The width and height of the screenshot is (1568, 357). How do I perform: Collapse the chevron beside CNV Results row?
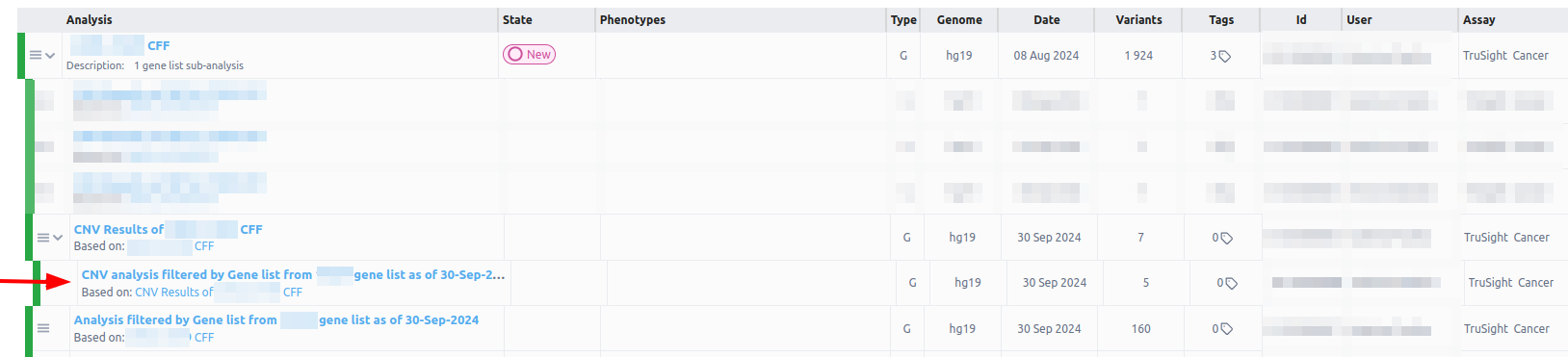[x=58, y=238]
